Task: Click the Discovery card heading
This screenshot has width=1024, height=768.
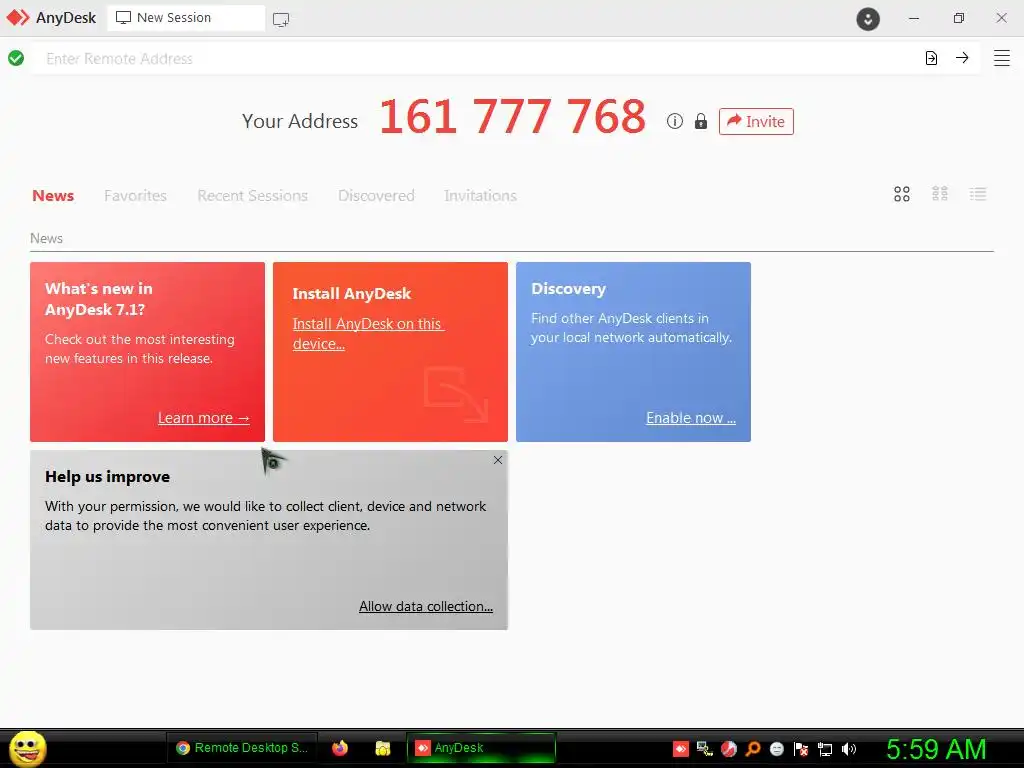Action: [x=568, y=289]
